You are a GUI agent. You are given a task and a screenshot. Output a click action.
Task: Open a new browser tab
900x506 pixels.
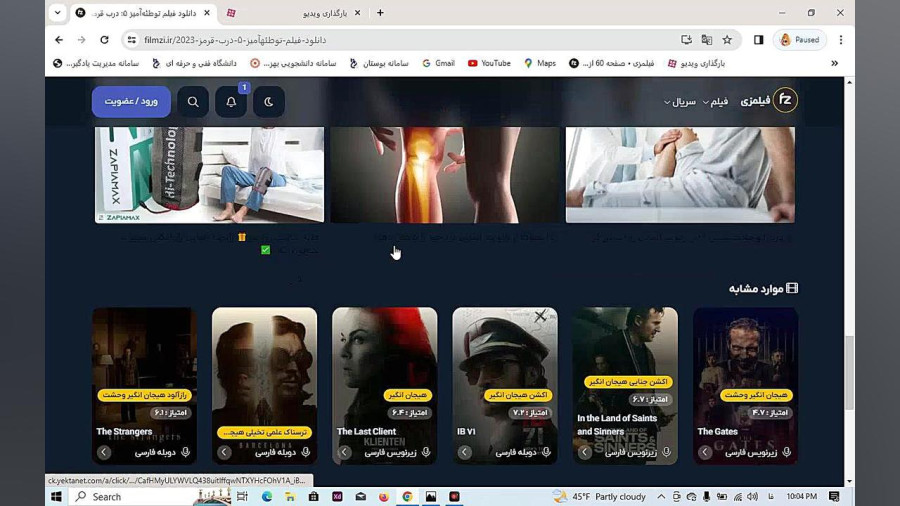click(380, 13)
